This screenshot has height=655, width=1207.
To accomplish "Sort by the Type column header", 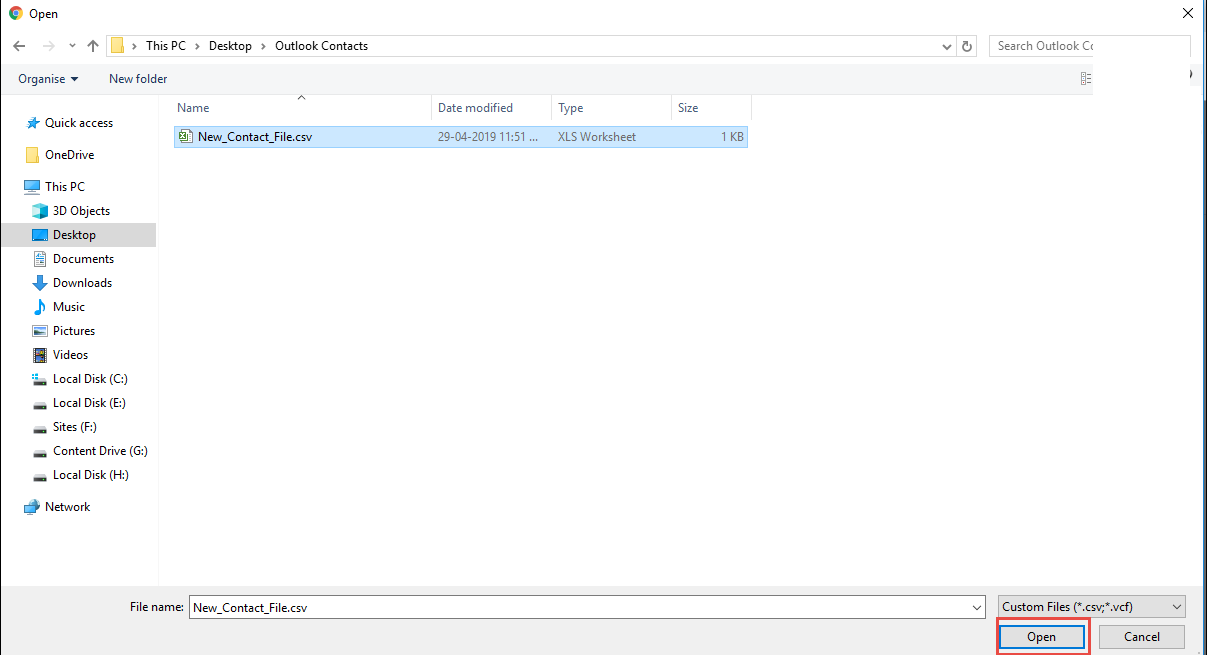I will click(612, 108).
